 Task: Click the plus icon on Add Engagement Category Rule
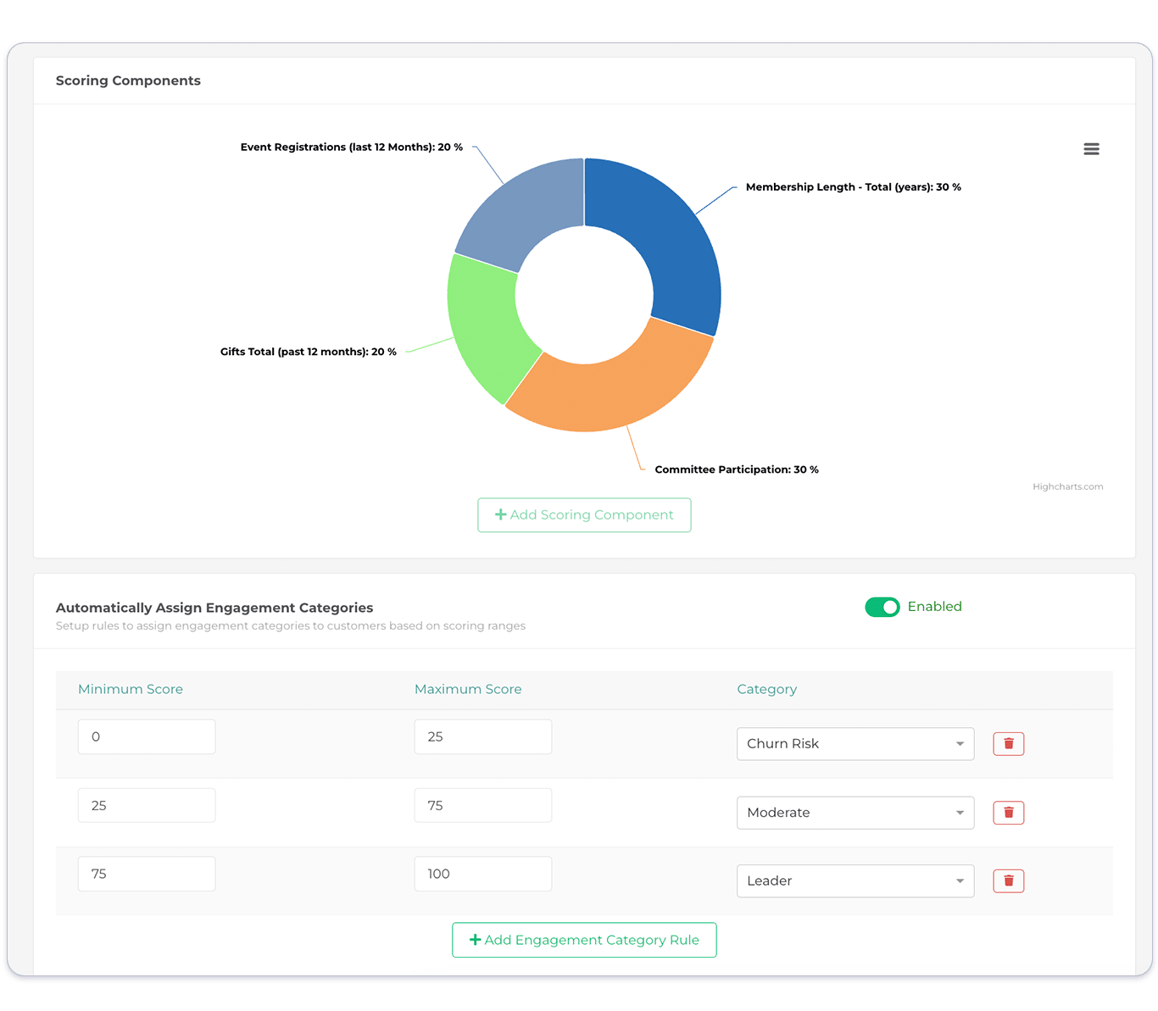tap(474, 940)
